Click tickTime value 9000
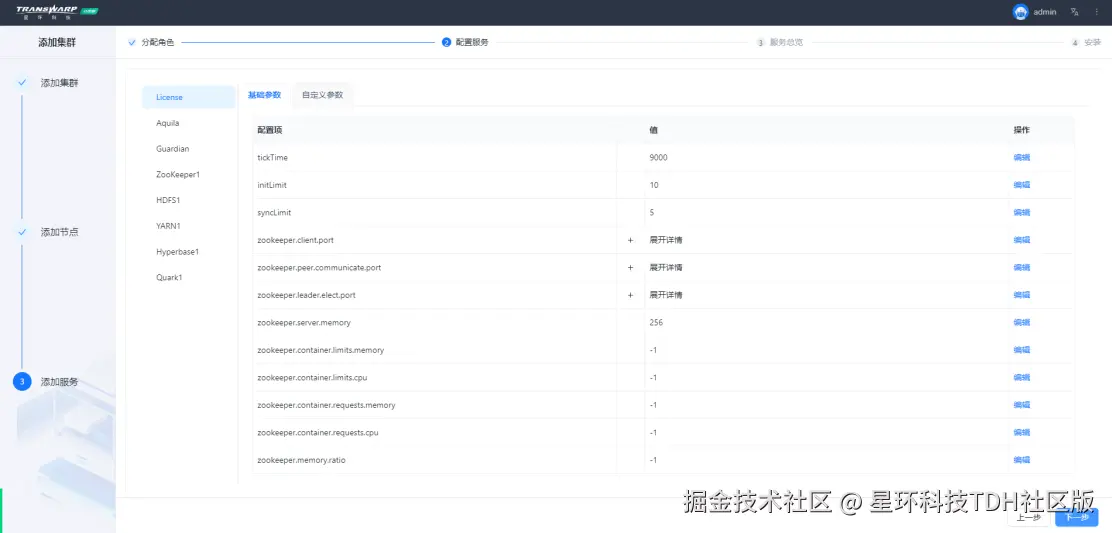Image resolution: width=1112 pixels, height=533 pixels. coord(658,157)
